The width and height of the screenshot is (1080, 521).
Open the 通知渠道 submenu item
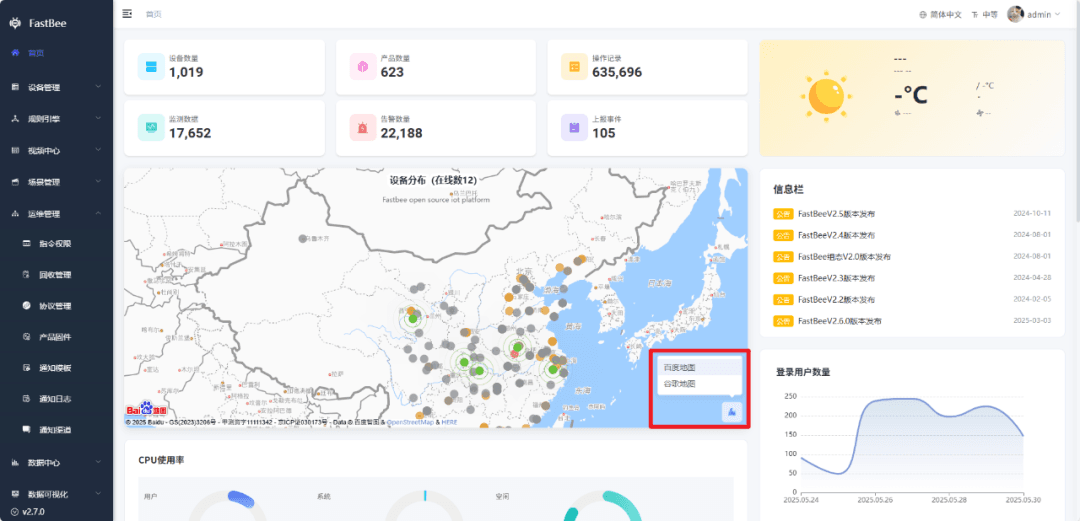click(x=55, y=430)
